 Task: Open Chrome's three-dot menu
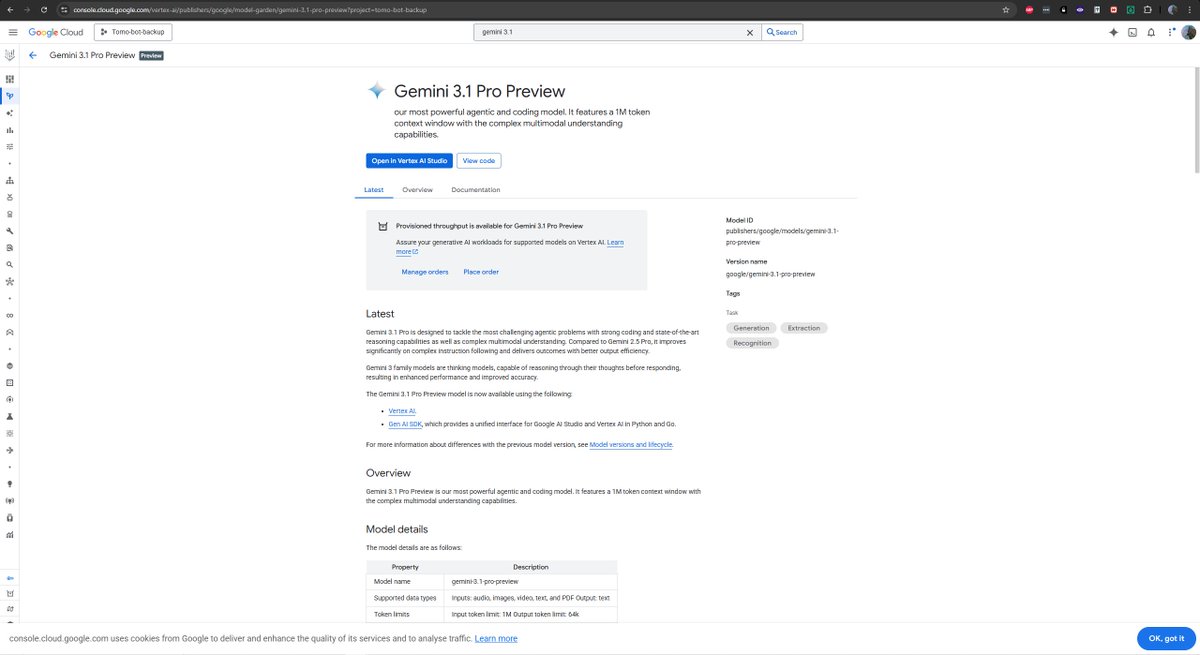[x=1190, y=9]
